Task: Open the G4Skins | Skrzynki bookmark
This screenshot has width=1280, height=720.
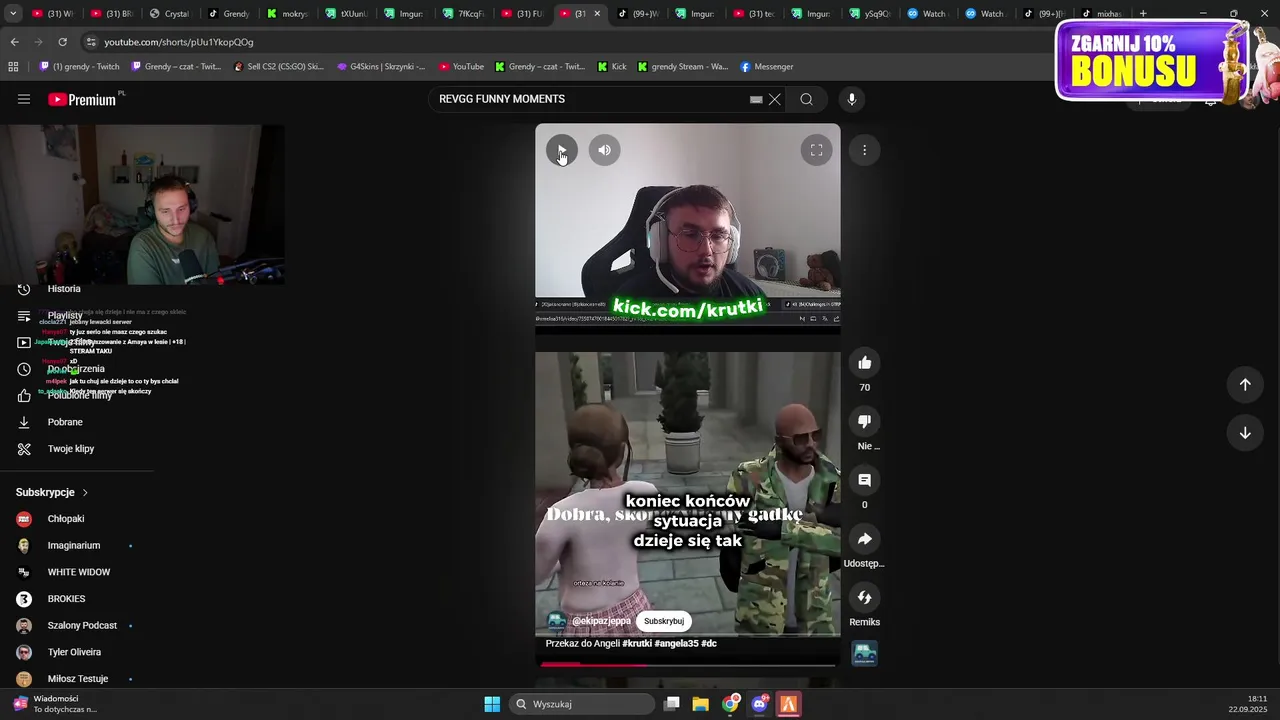Action: coord(381,67)
